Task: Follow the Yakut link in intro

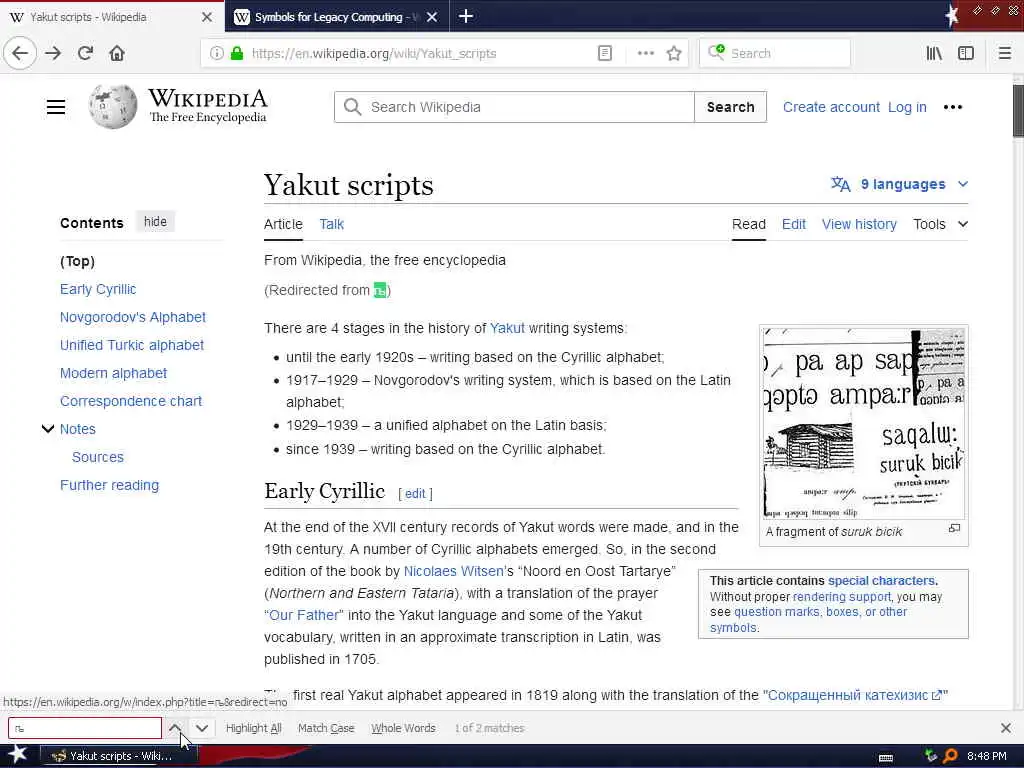Action: point(507,328)
